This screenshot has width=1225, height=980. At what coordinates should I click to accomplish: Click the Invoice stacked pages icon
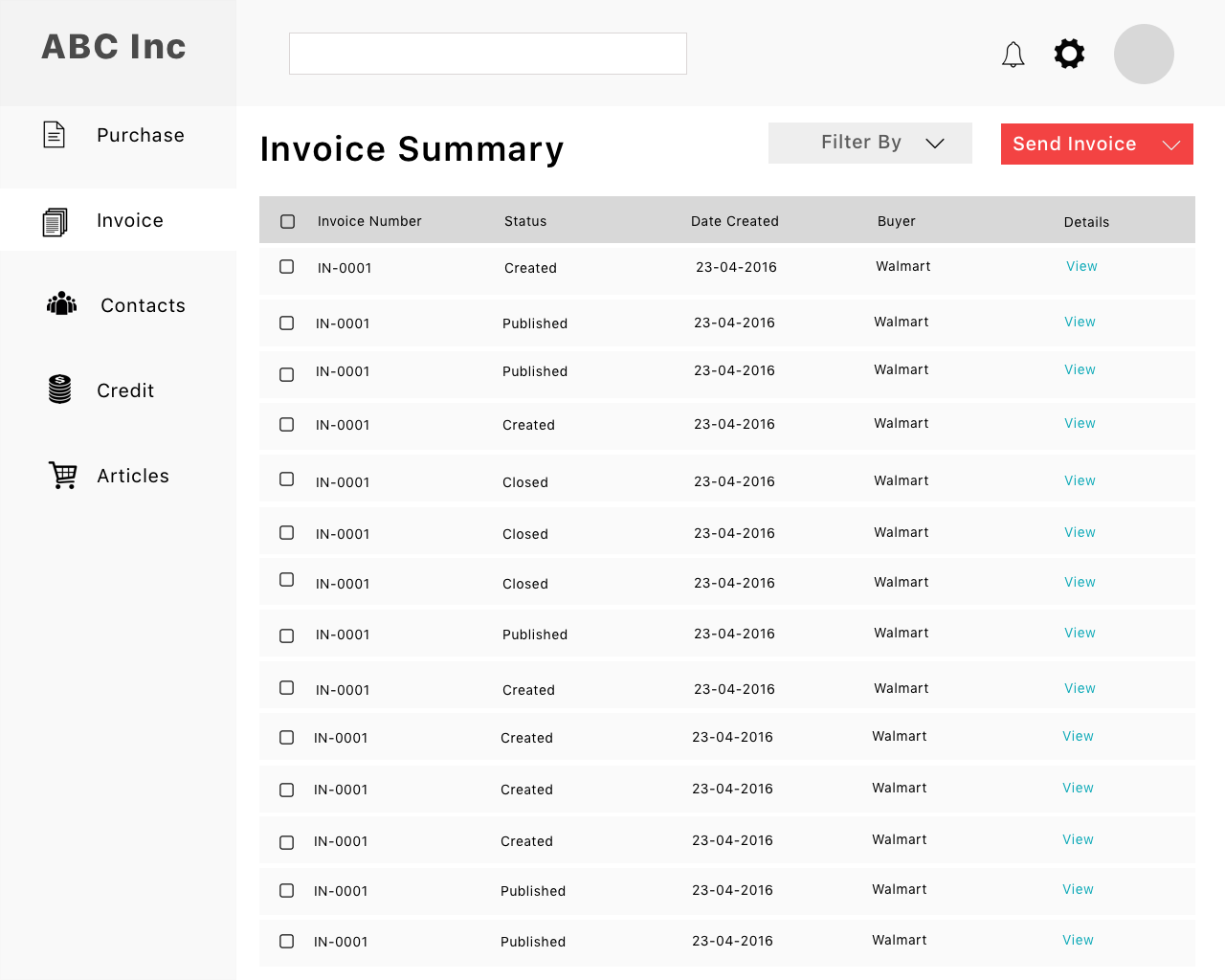tap(55, 222)
